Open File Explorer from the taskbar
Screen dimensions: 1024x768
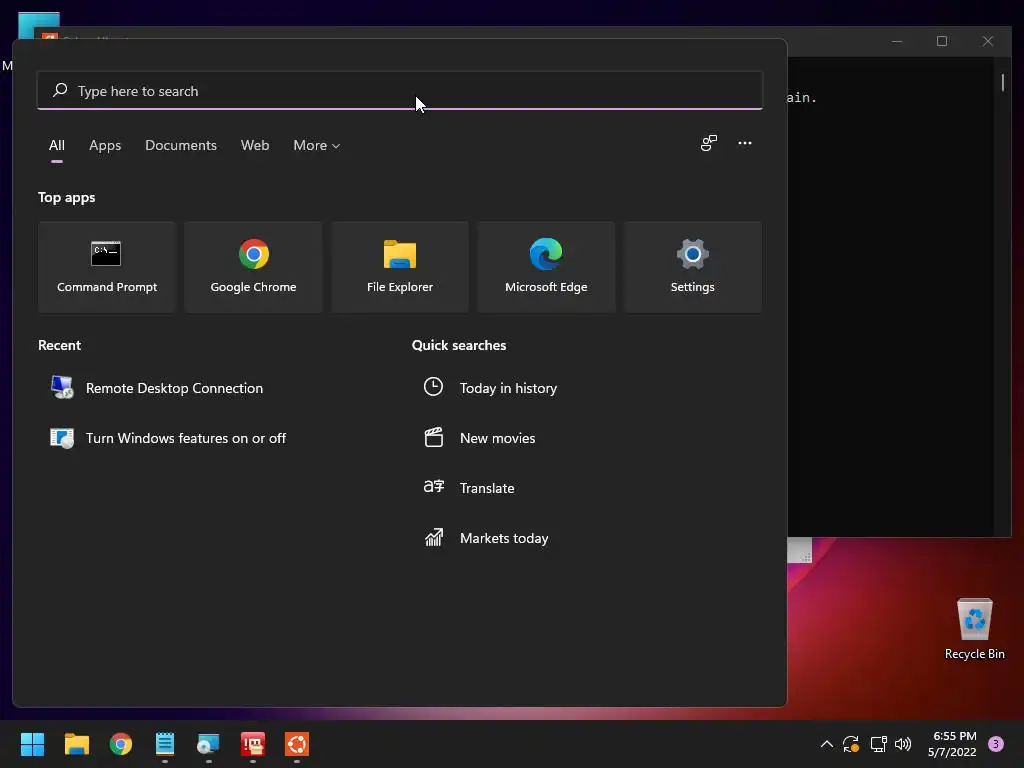(76, 744)
